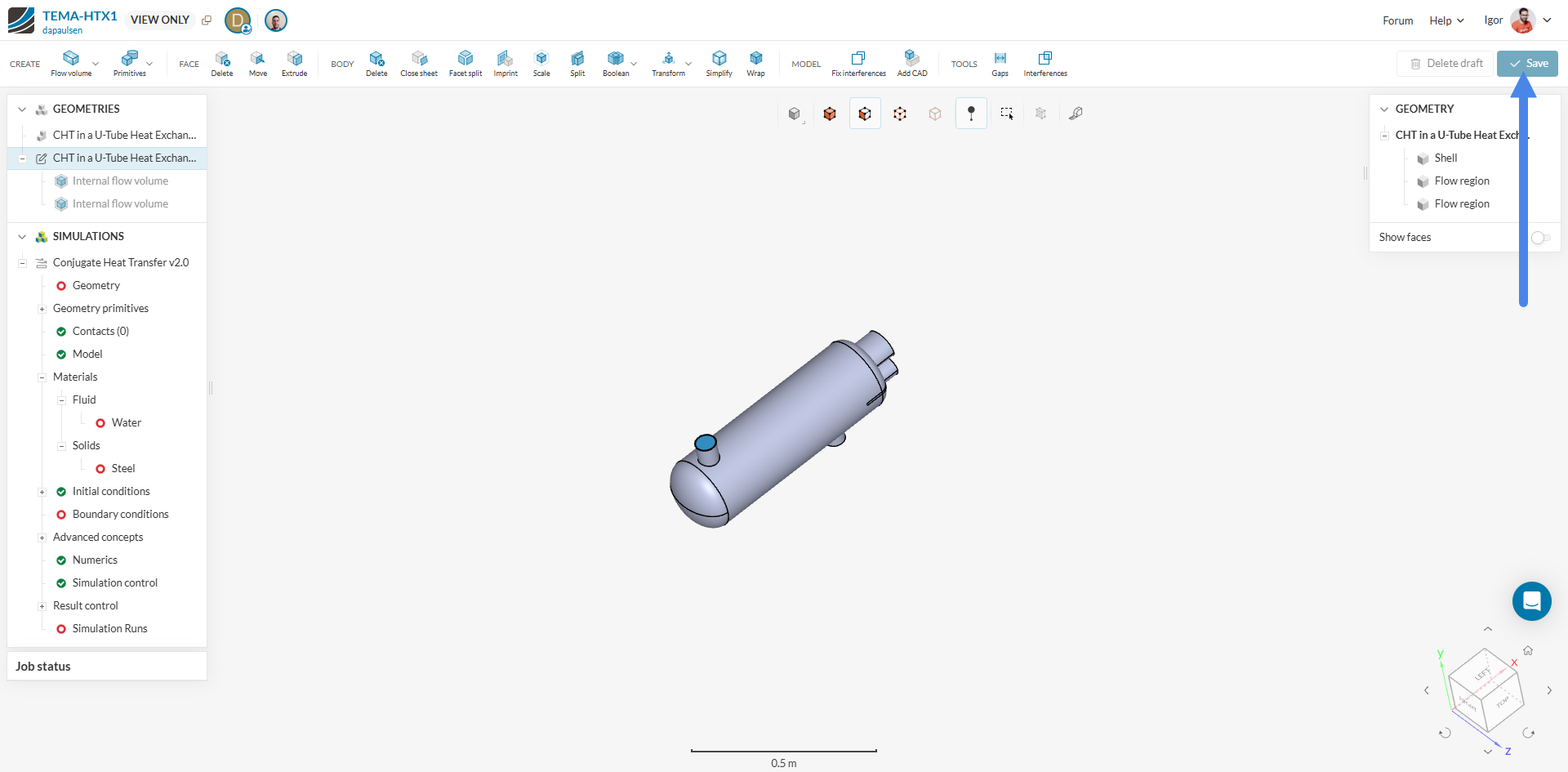Viewport: 1568px width, 772px height.
Task: Select the box selection icon in the viewport
Action: [1007, 114]
